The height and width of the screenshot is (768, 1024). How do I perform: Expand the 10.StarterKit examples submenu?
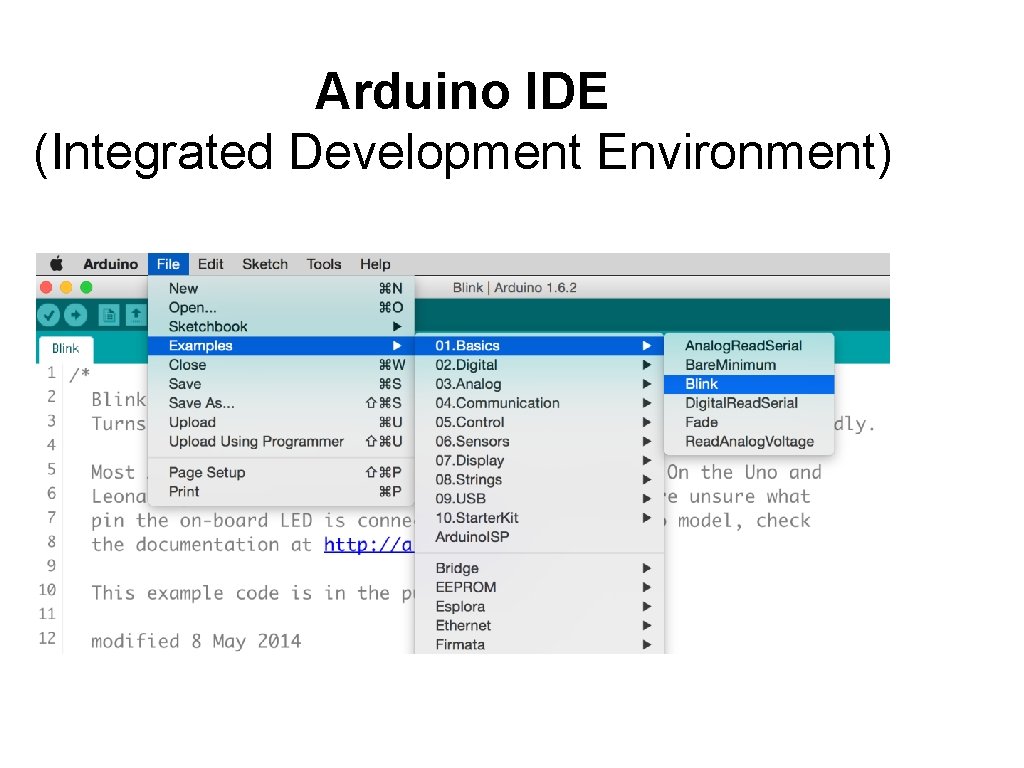(x=539, y=518)
